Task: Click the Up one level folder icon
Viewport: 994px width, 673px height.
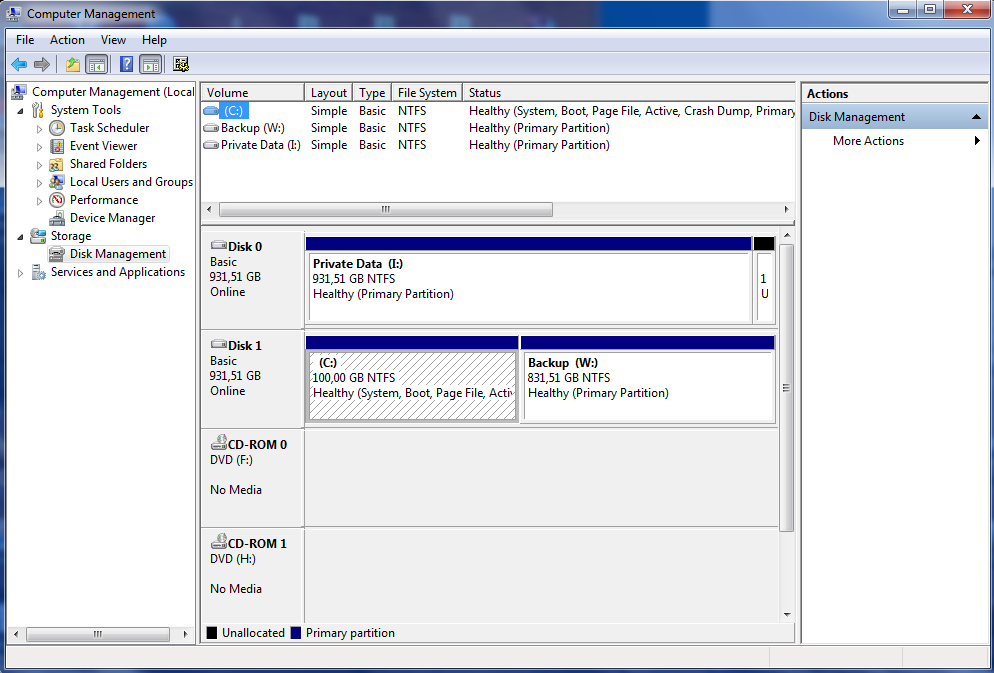Action: tap(73, 64)
